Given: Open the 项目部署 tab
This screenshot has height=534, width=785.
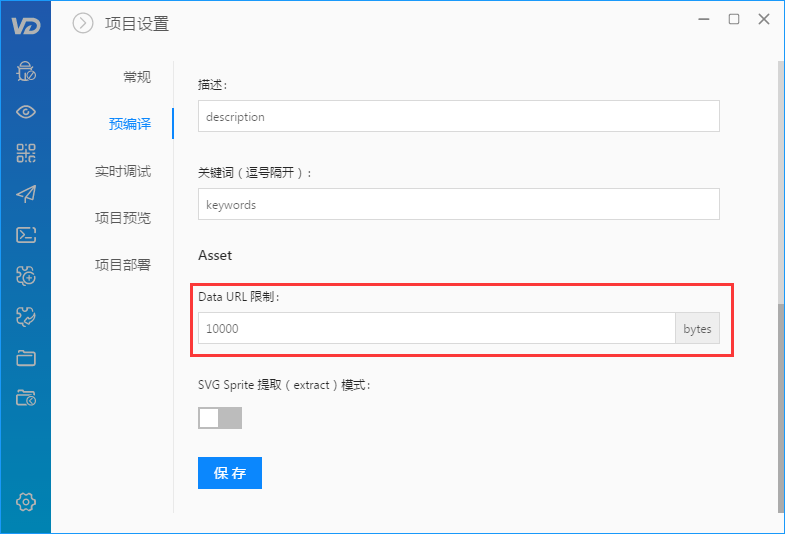Looking at the screenshot, I should 123,264.
